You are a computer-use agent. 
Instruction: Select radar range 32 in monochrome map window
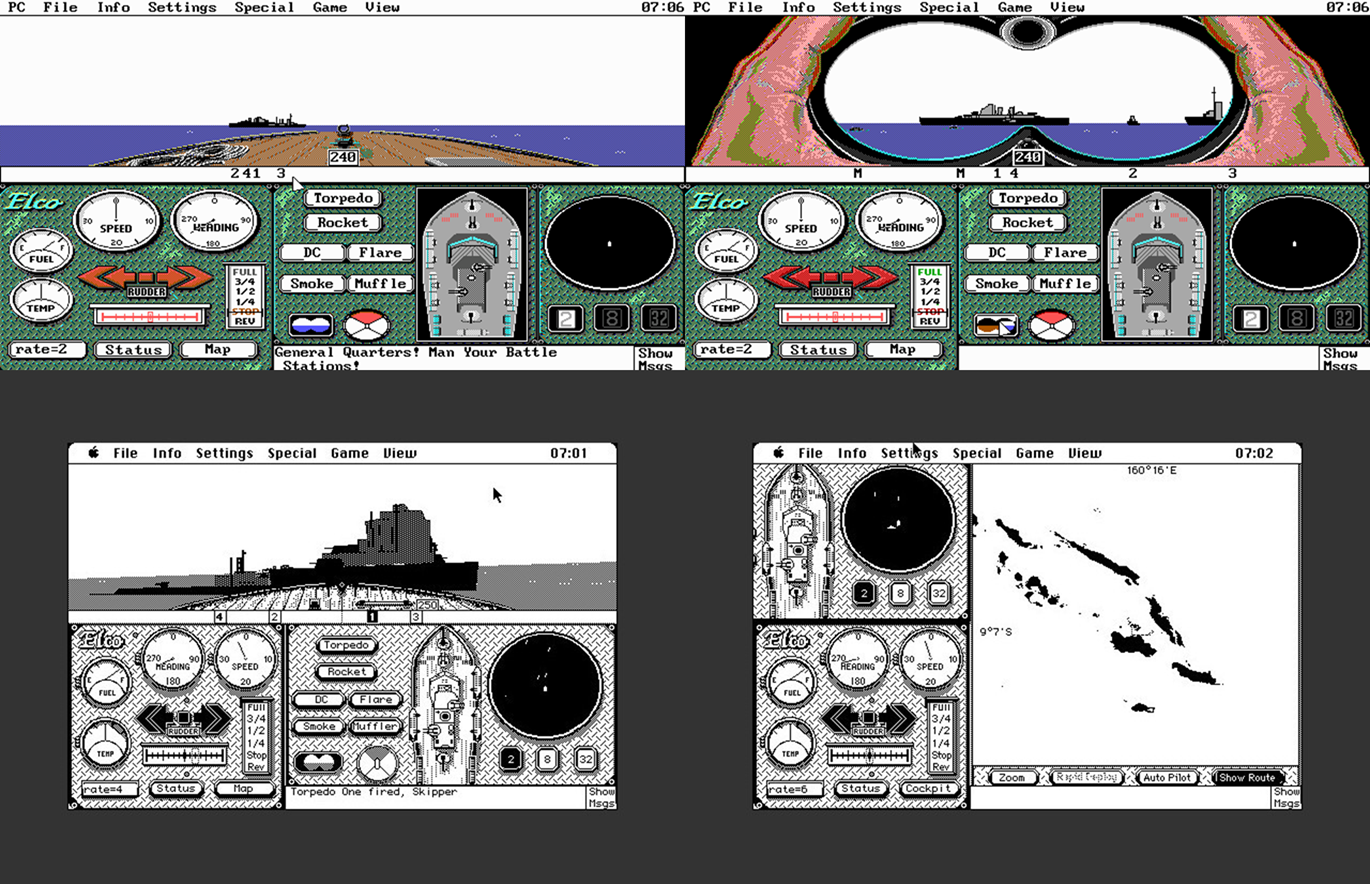coord(938,594)
